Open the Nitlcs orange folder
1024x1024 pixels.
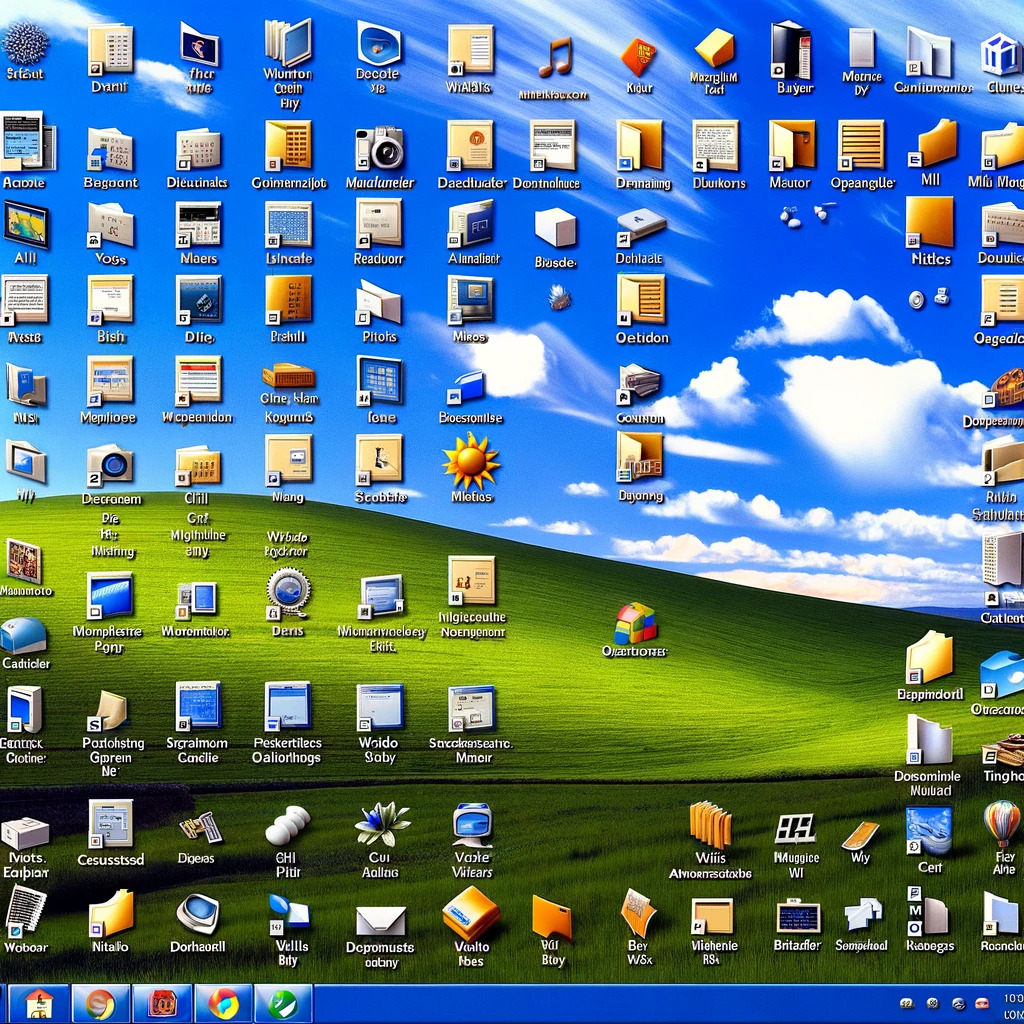point(929,223)
